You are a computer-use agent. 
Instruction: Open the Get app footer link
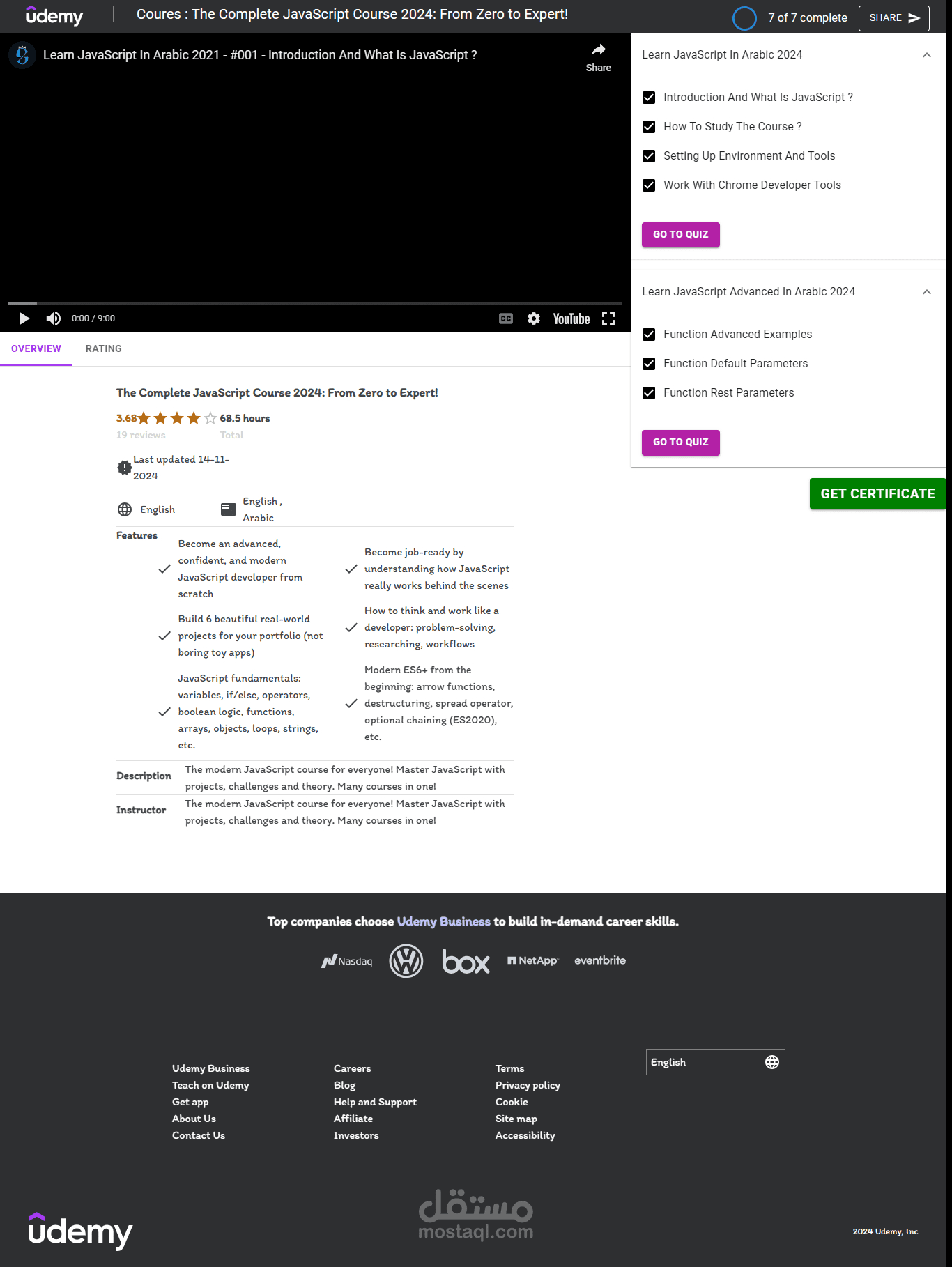(x=190, y=1102)
